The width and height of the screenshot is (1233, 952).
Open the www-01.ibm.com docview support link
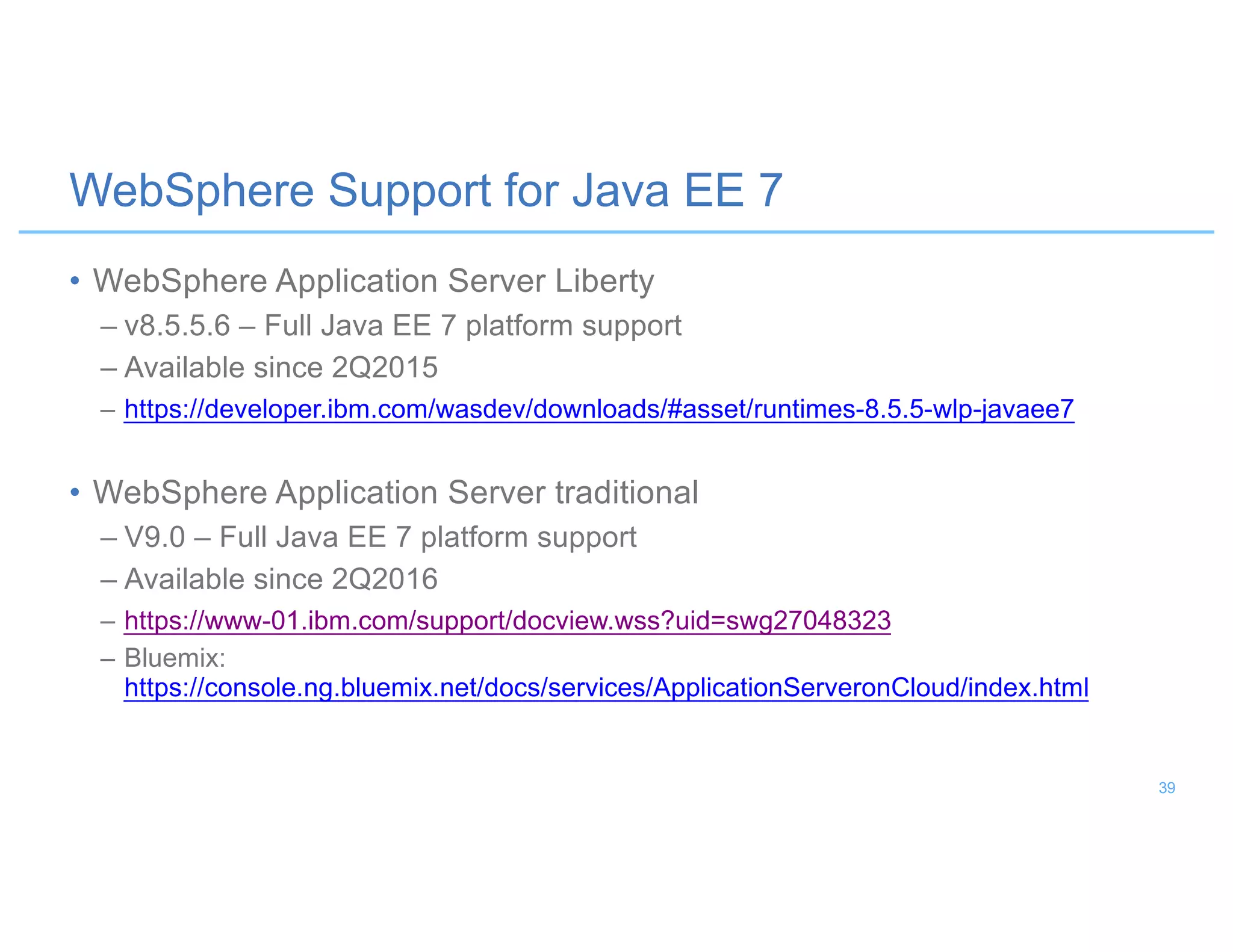pyautogui.click(x=507, y=620)
